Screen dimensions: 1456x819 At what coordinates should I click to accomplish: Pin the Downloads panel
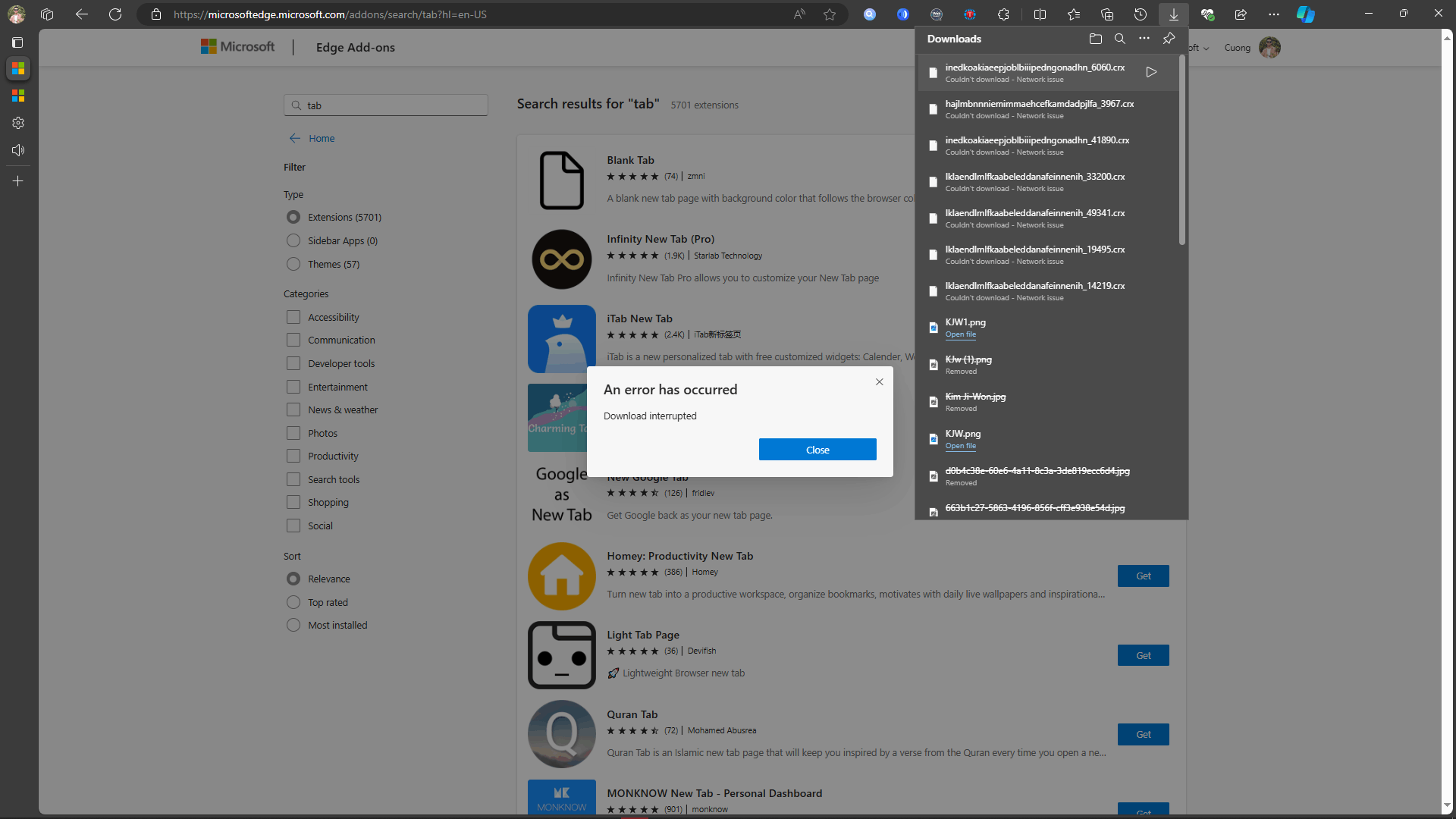(x=1169, y=39)
